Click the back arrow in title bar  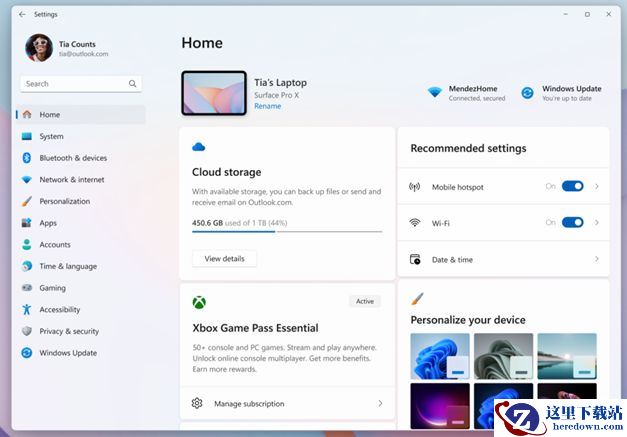click(x=22, y=14)
